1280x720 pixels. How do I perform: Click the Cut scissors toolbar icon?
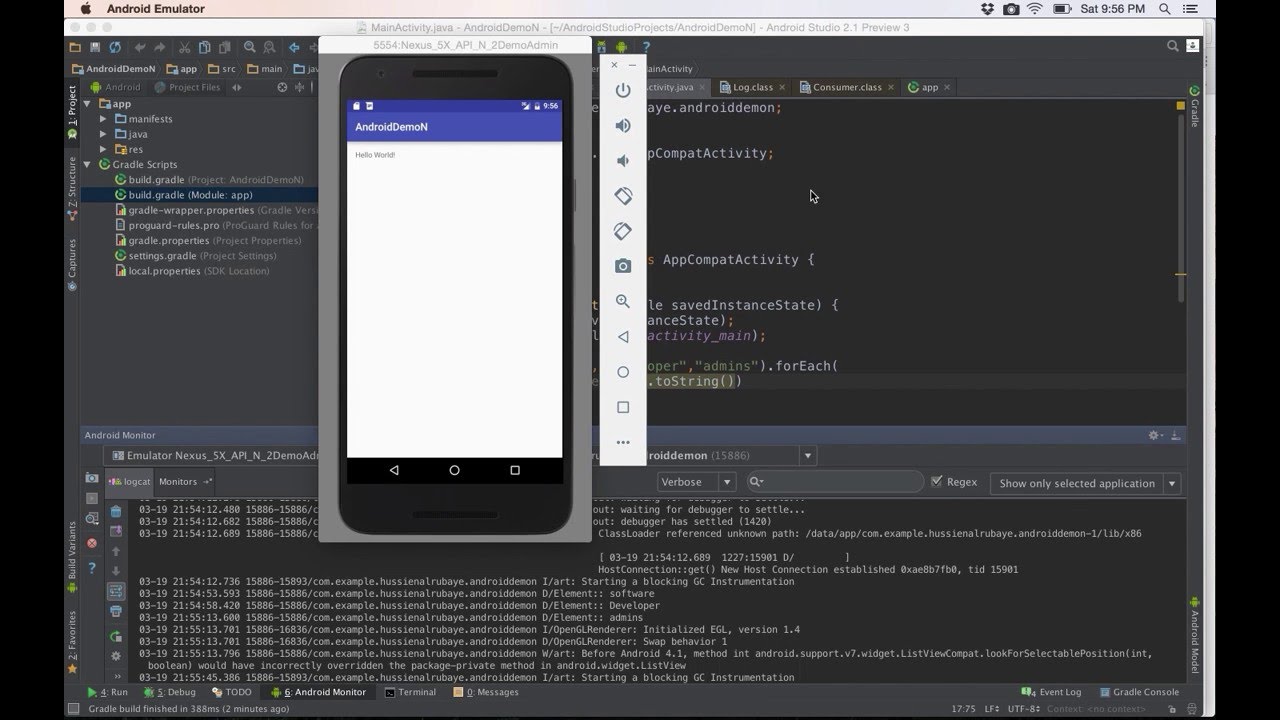pos(185,47)
